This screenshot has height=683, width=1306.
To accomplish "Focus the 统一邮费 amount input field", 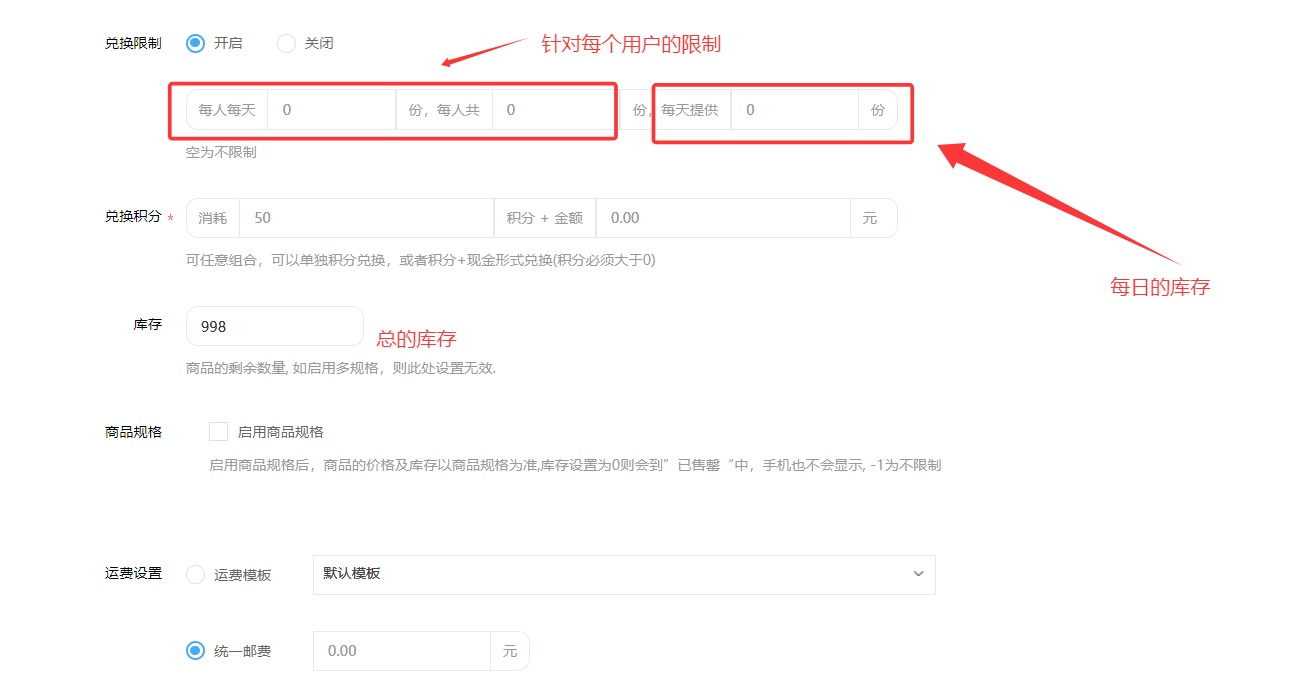I will click(402, 651).
